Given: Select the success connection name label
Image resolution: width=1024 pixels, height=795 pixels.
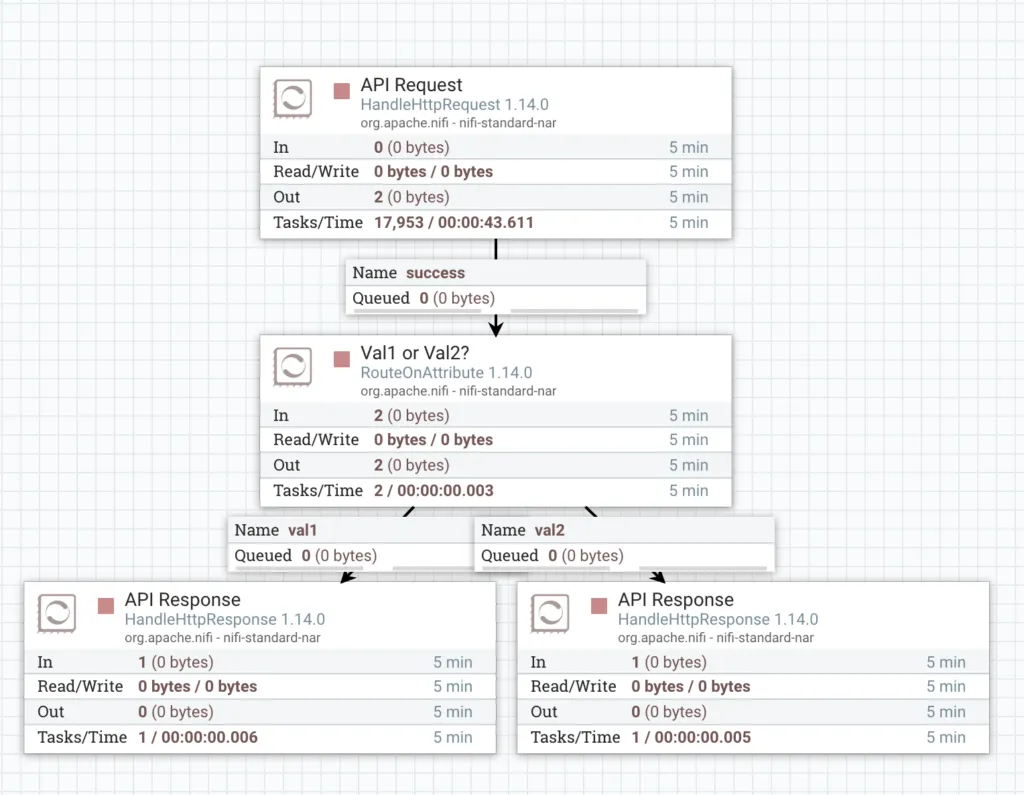Looking at the screenshot, I should (x=435, y=273).
